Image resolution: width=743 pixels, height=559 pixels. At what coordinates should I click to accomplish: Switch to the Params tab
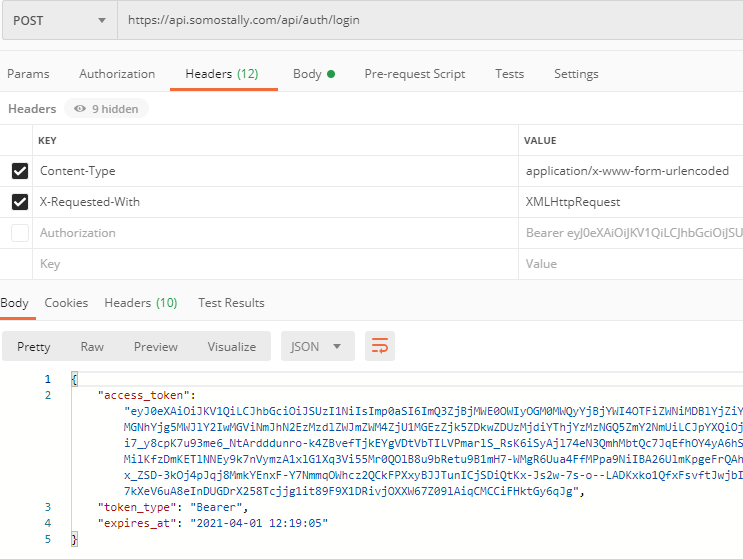[28, 74]
